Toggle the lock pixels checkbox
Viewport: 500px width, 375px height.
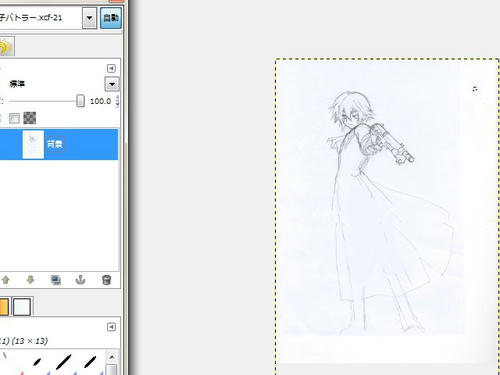tap(14, 118)
